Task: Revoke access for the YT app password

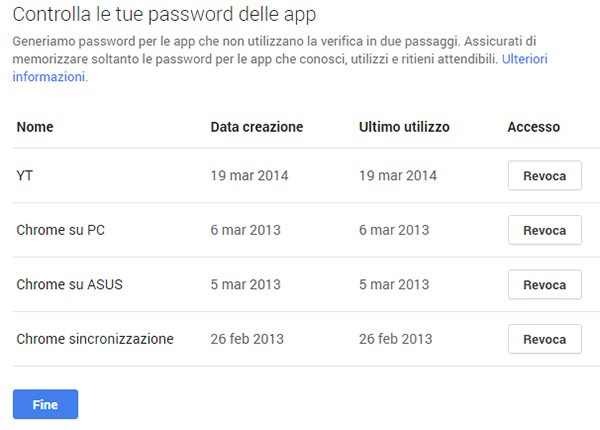Action: [544, 176]
